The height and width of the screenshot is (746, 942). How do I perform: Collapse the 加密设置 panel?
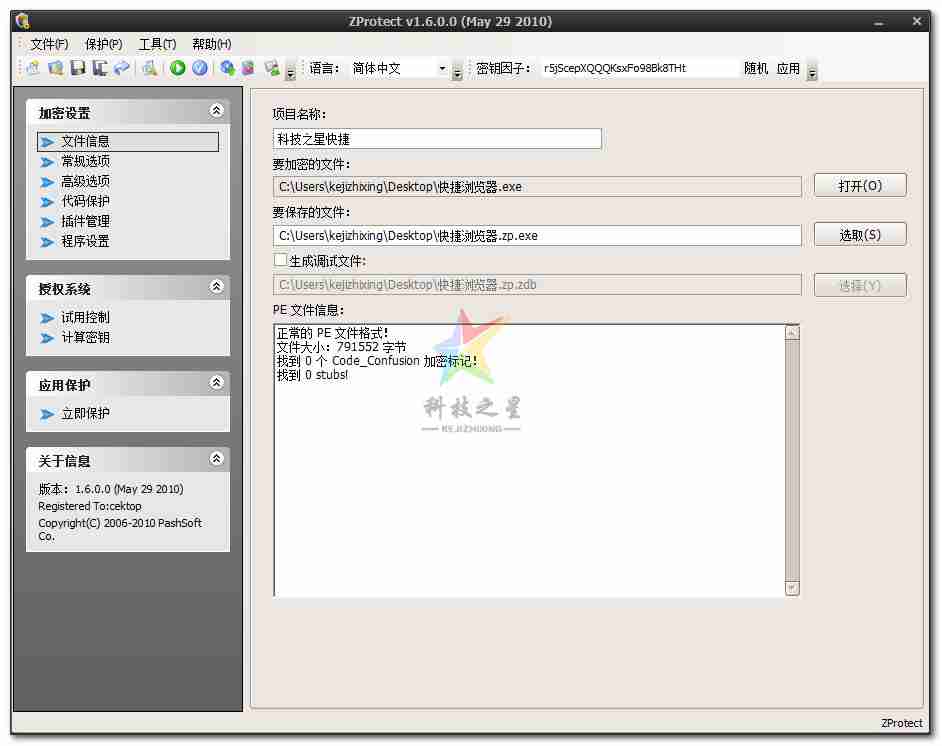[216, 112]
